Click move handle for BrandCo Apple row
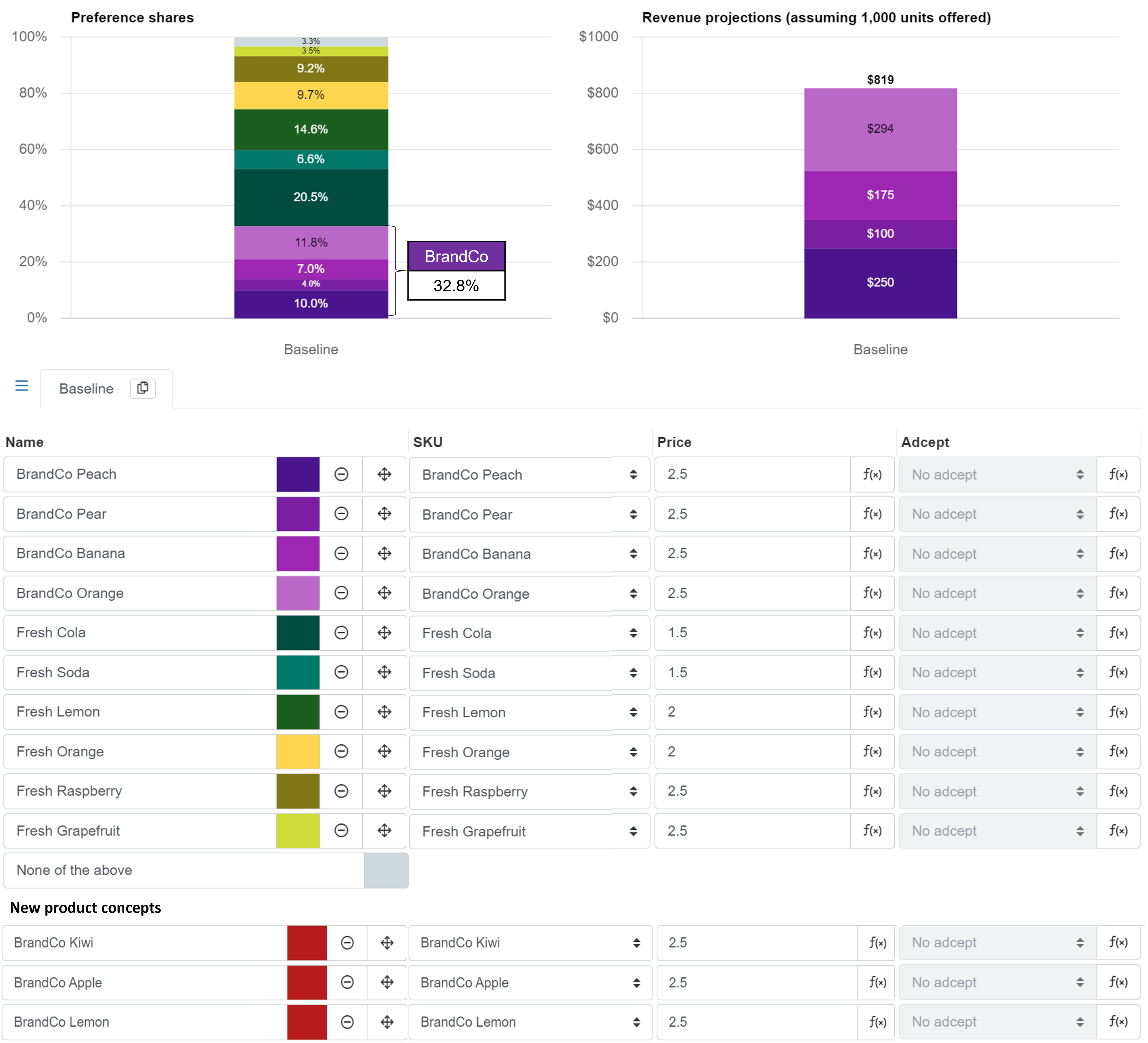This screenshot has width=1148, height=1043. (x=387, y=982)
